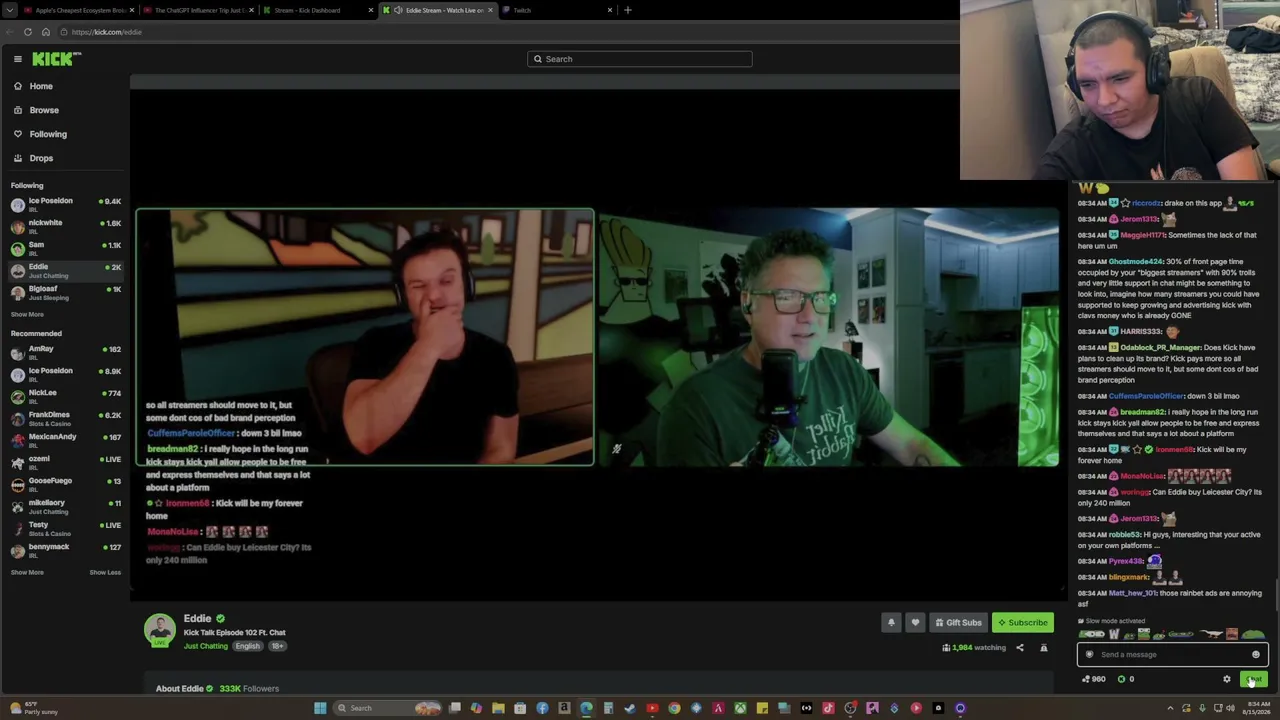Open the taskbar clock and date

pyautogui.click(x=1259, y=708)
